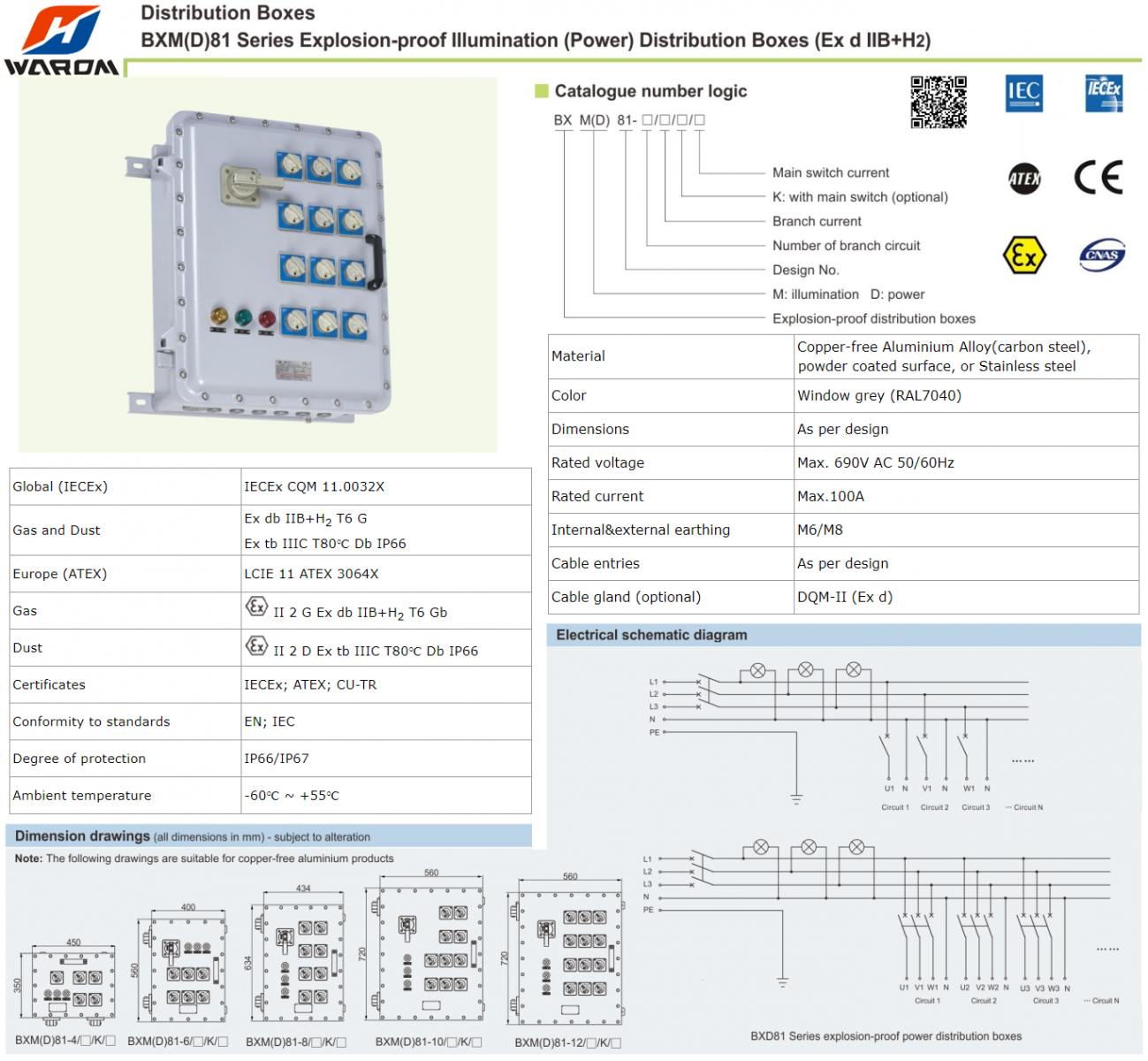The height and width of the screenshot is (1061, 1148).
Task: Click 'Rated voltage' row label
Action: [597, 462]
